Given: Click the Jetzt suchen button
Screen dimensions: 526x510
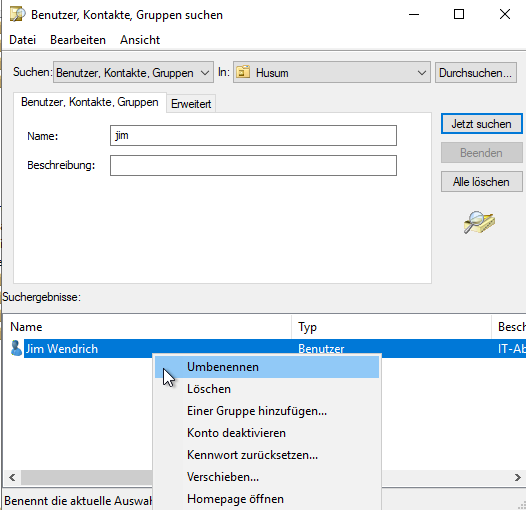Looking at the screenshot, I should (x=481, y=124).
